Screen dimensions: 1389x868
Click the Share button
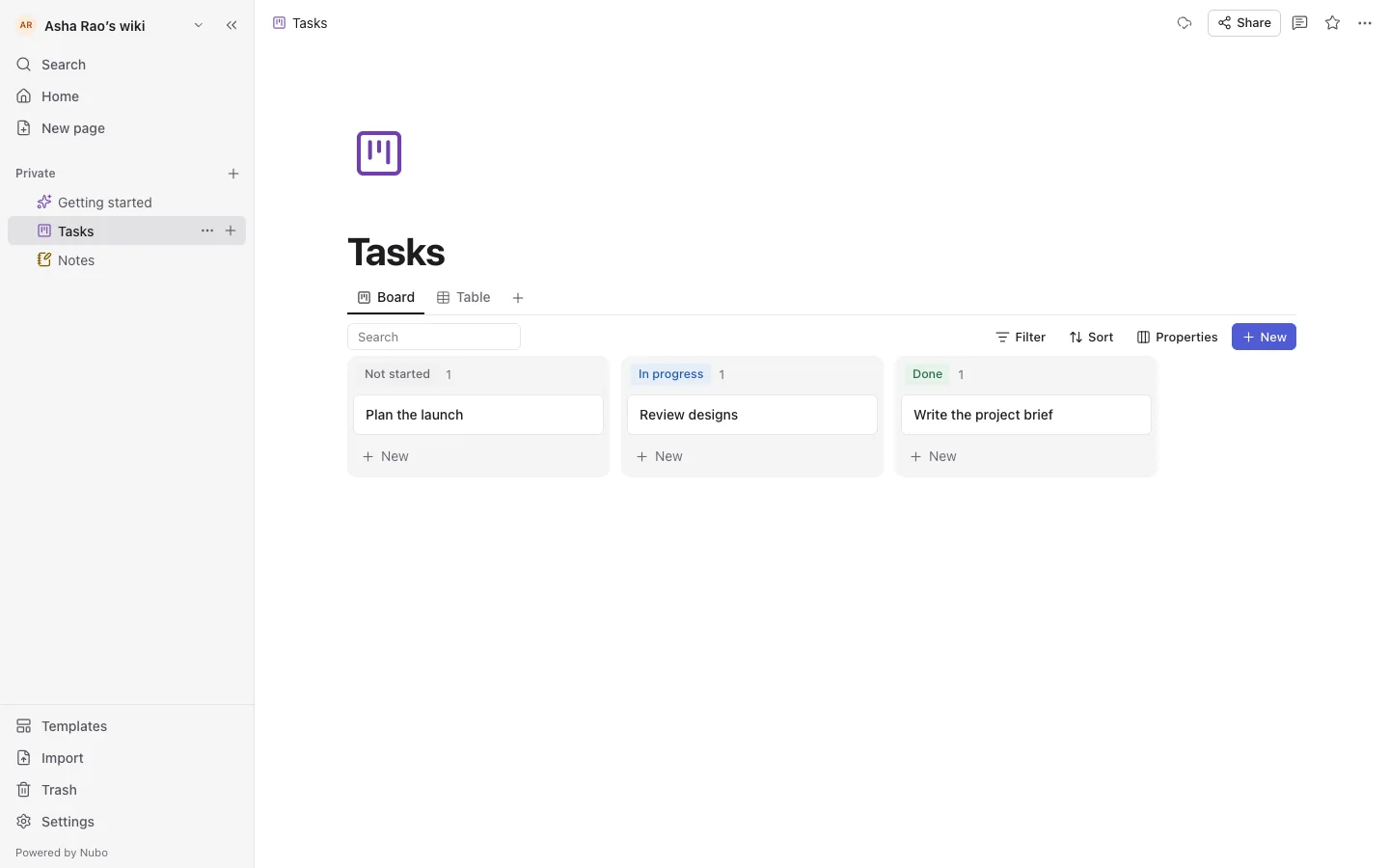tap(1244, 23)
